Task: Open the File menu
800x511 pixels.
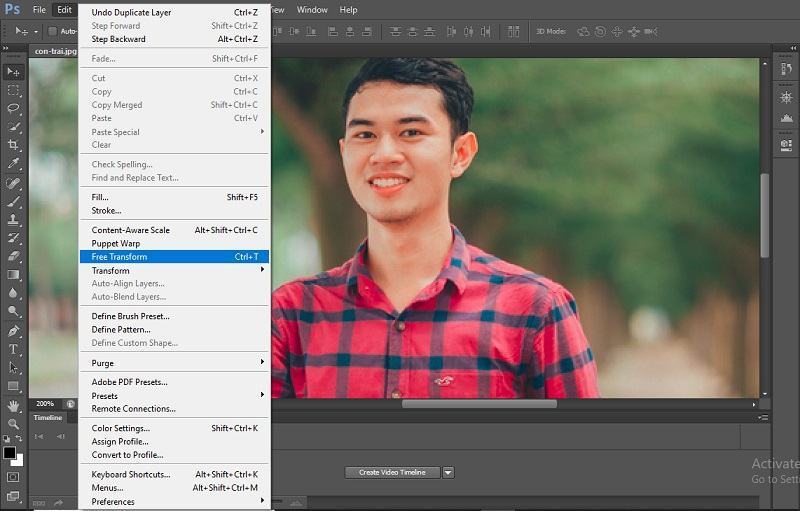Action: tap(39, 10)
